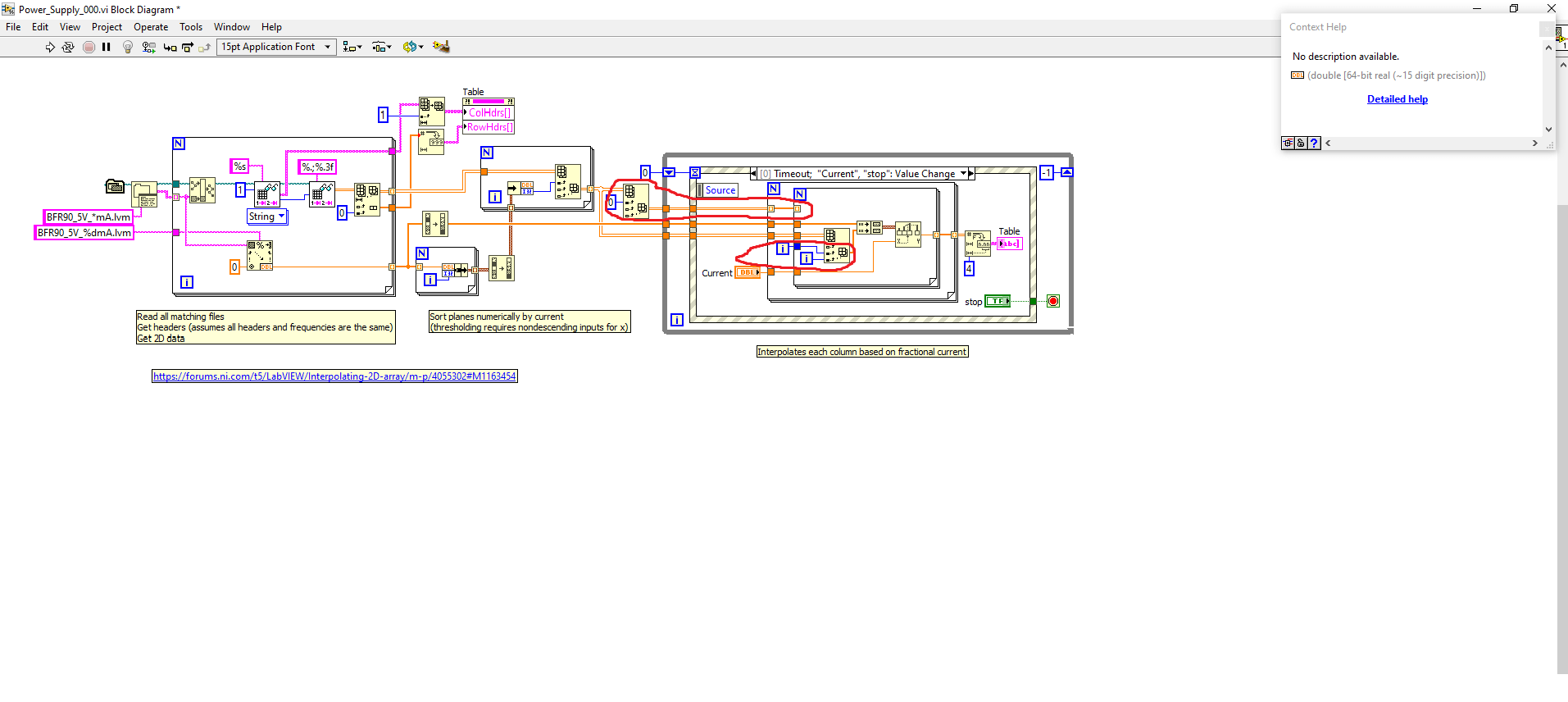Click the Step Out button
The height and width of the screenshot is (702, 1568).
(205, 47)
